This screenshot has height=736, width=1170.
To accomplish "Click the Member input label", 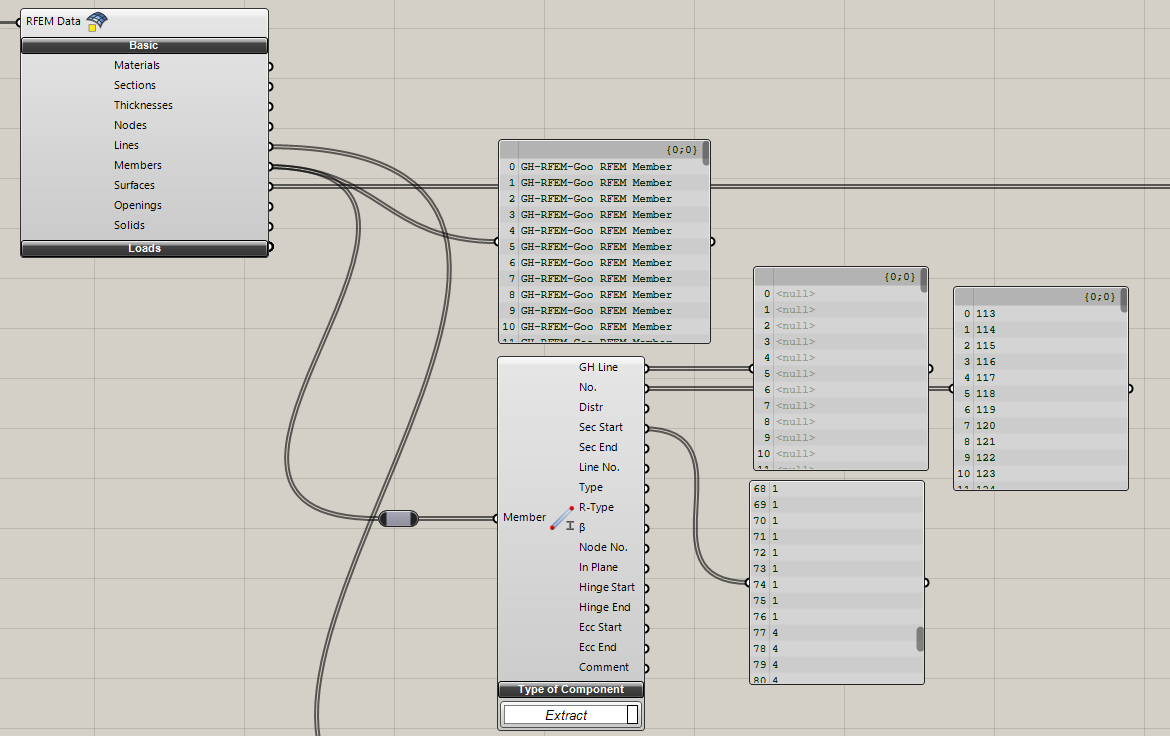I will point(525,517).
